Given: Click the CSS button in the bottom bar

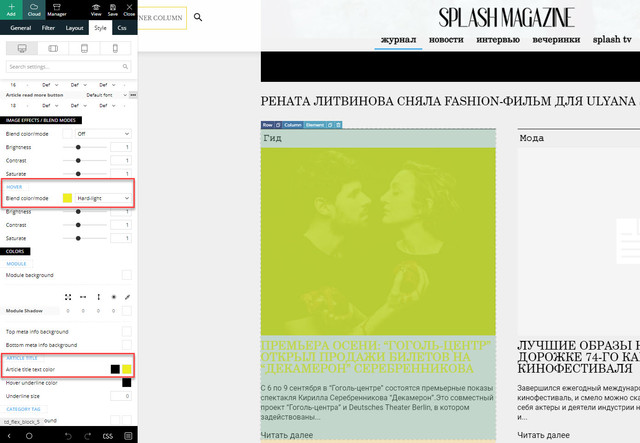Looking at the screenshot, I should point(108,436).
